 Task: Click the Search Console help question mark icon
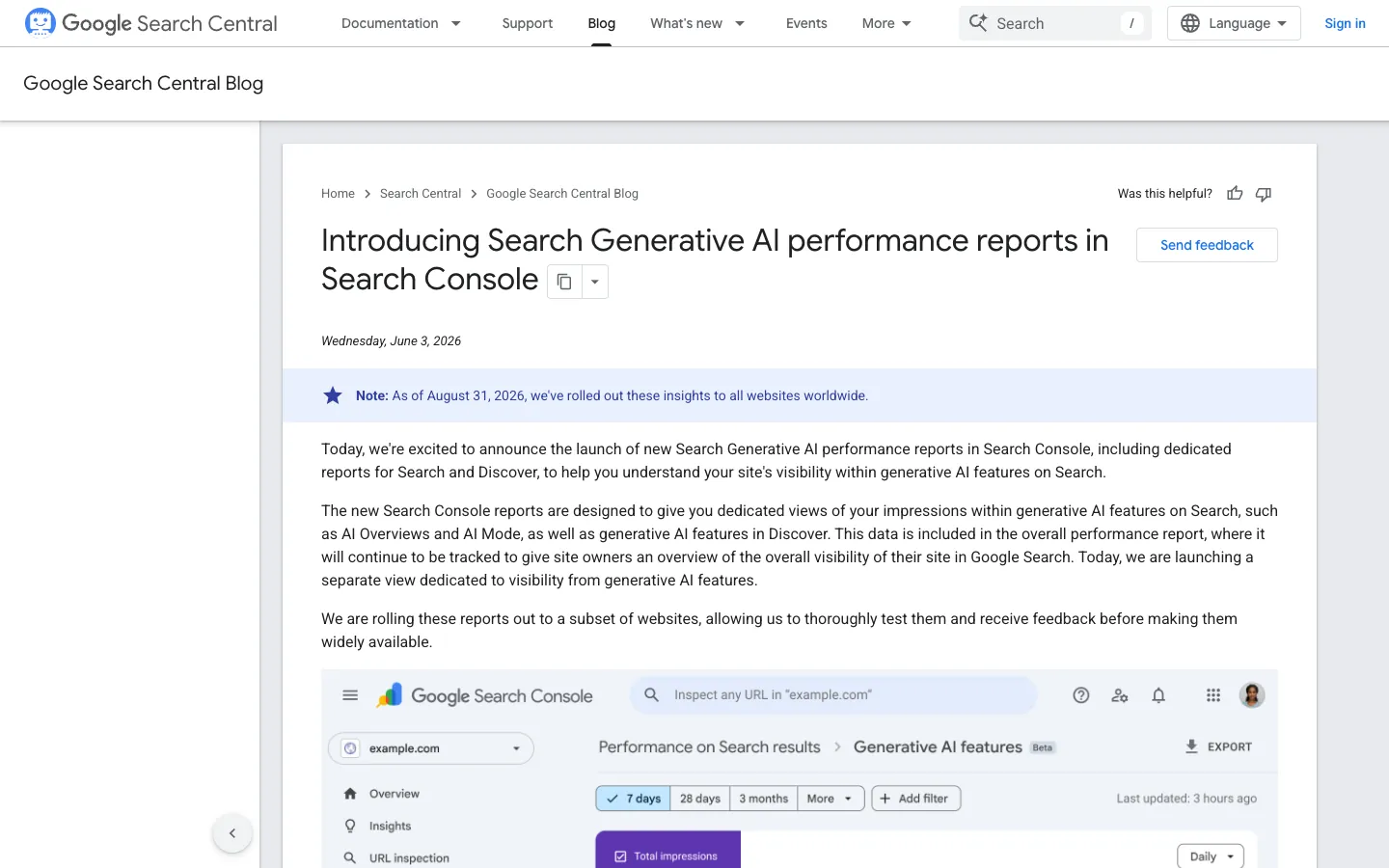(x=1081, y=695)
